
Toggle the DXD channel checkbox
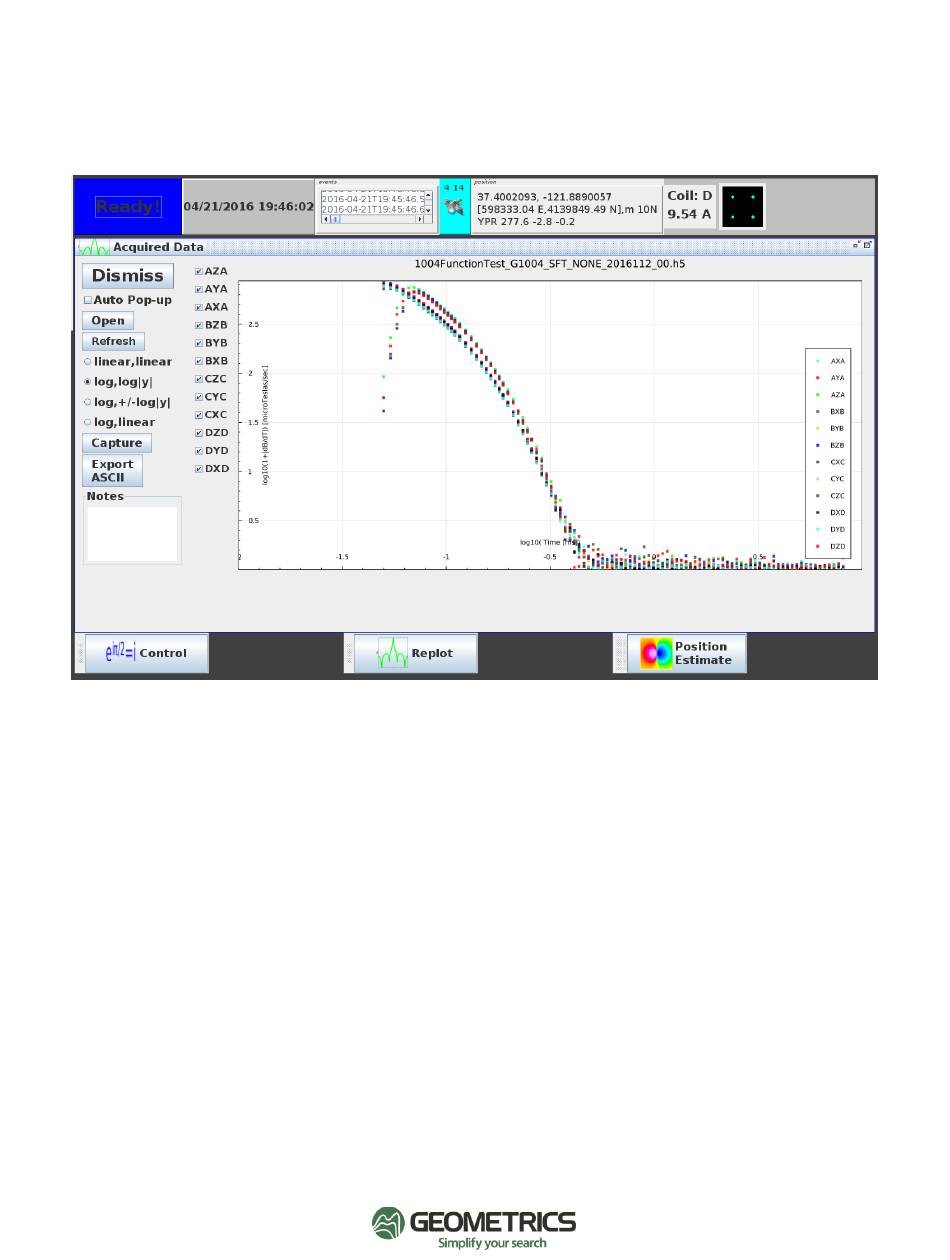point(199,469)
